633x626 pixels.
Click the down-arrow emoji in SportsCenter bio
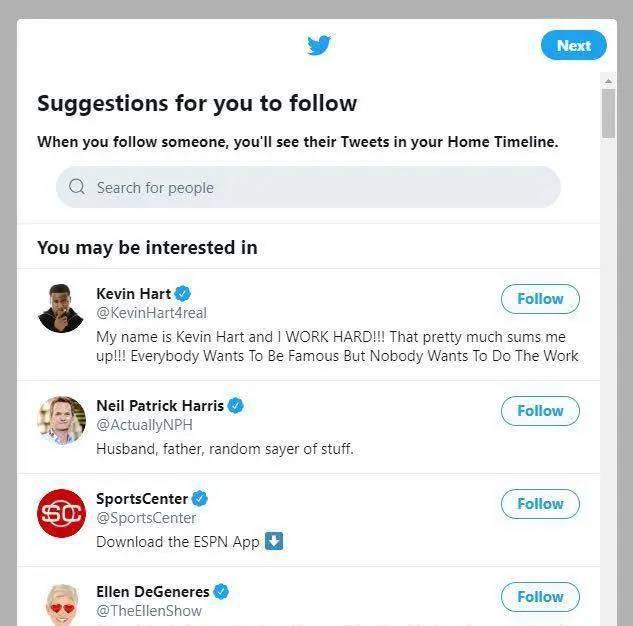click(274, 541)
